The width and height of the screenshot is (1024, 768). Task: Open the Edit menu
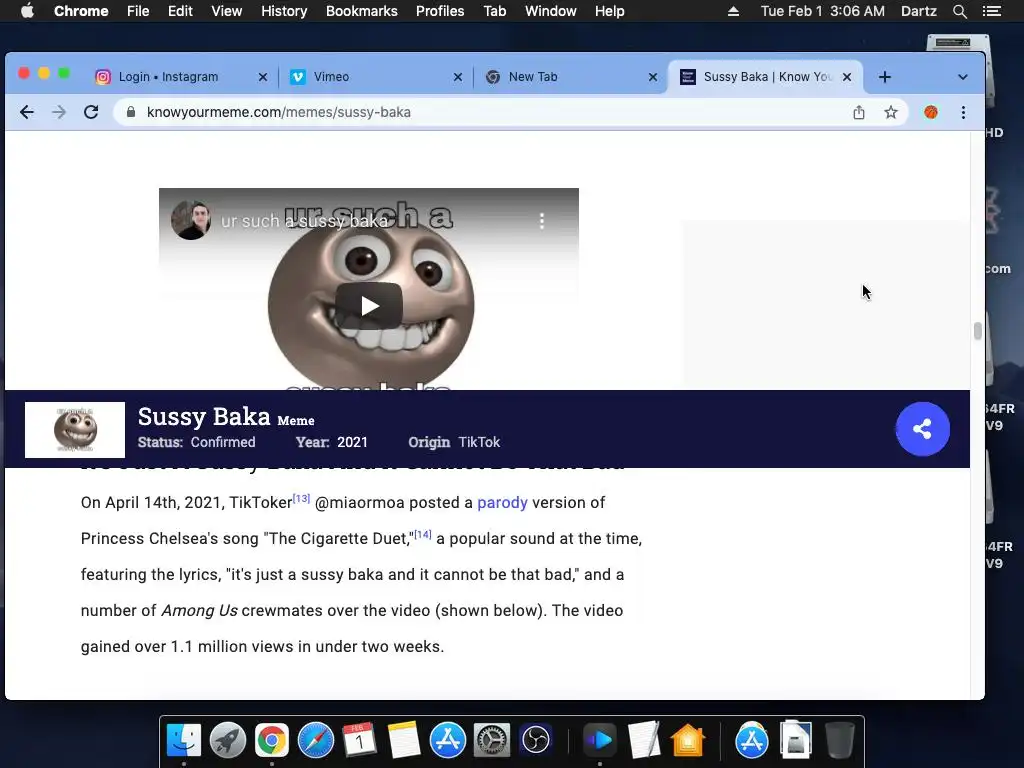click(x=180, y=11)
